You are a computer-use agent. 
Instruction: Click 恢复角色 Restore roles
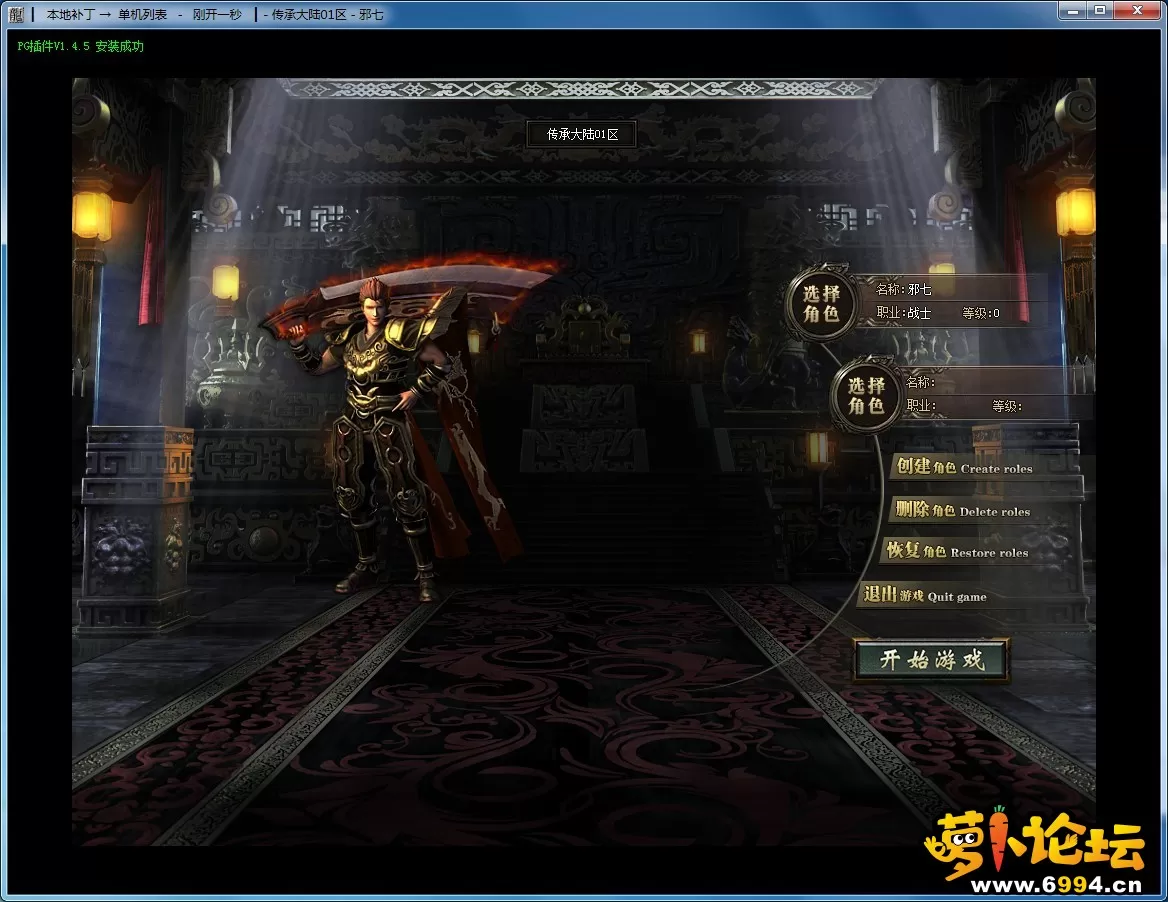[x=957, y=551]
